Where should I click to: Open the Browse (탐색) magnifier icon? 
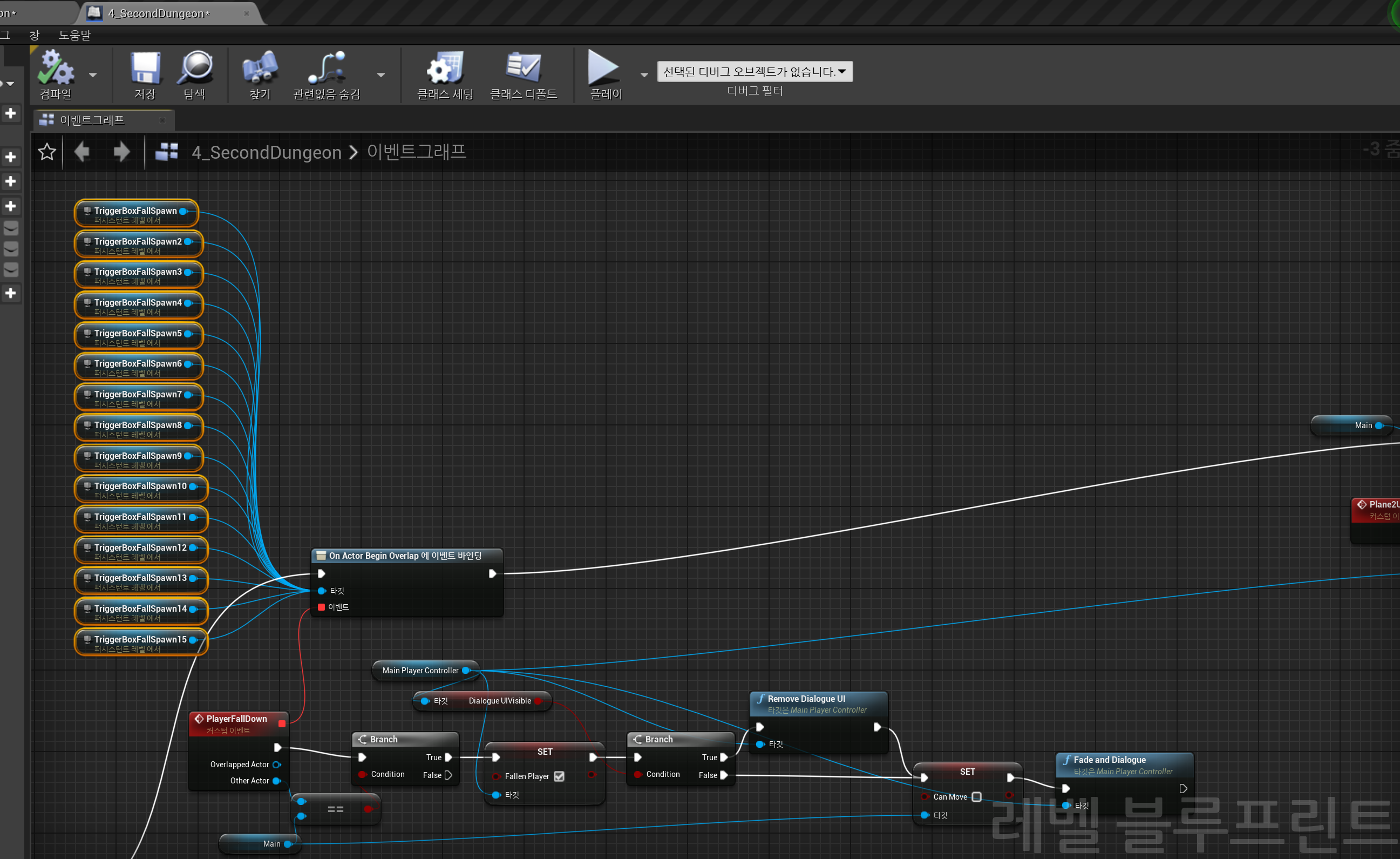coord(195,68)
